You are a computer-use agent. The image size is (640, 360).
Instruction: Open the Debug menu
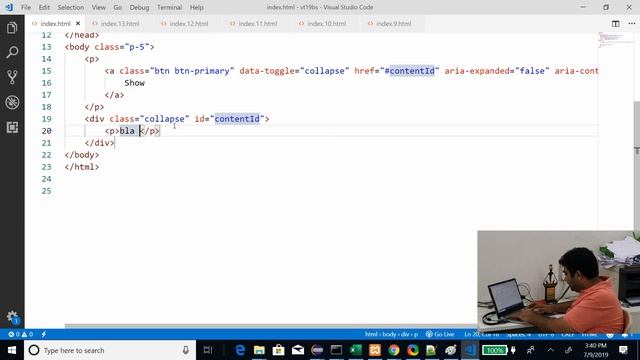(139, 7)
